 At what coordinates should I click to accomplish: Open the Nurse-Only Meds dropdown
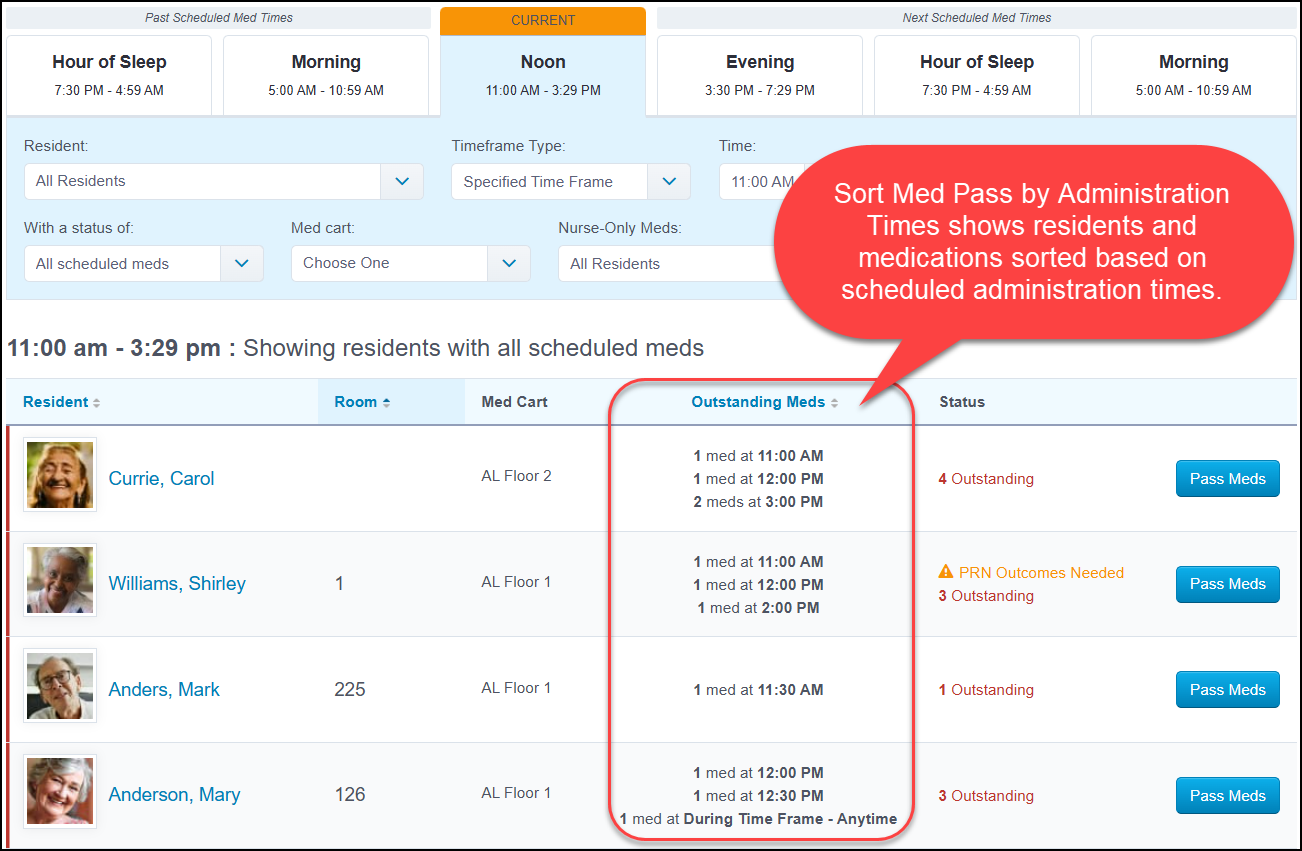[668, 264]
